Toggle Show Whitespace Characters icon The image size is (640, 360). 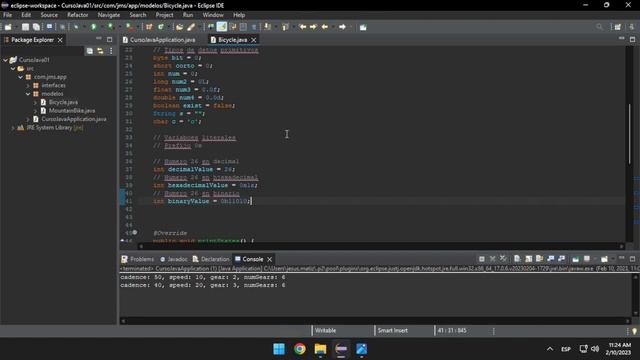(x=254, y=27)
